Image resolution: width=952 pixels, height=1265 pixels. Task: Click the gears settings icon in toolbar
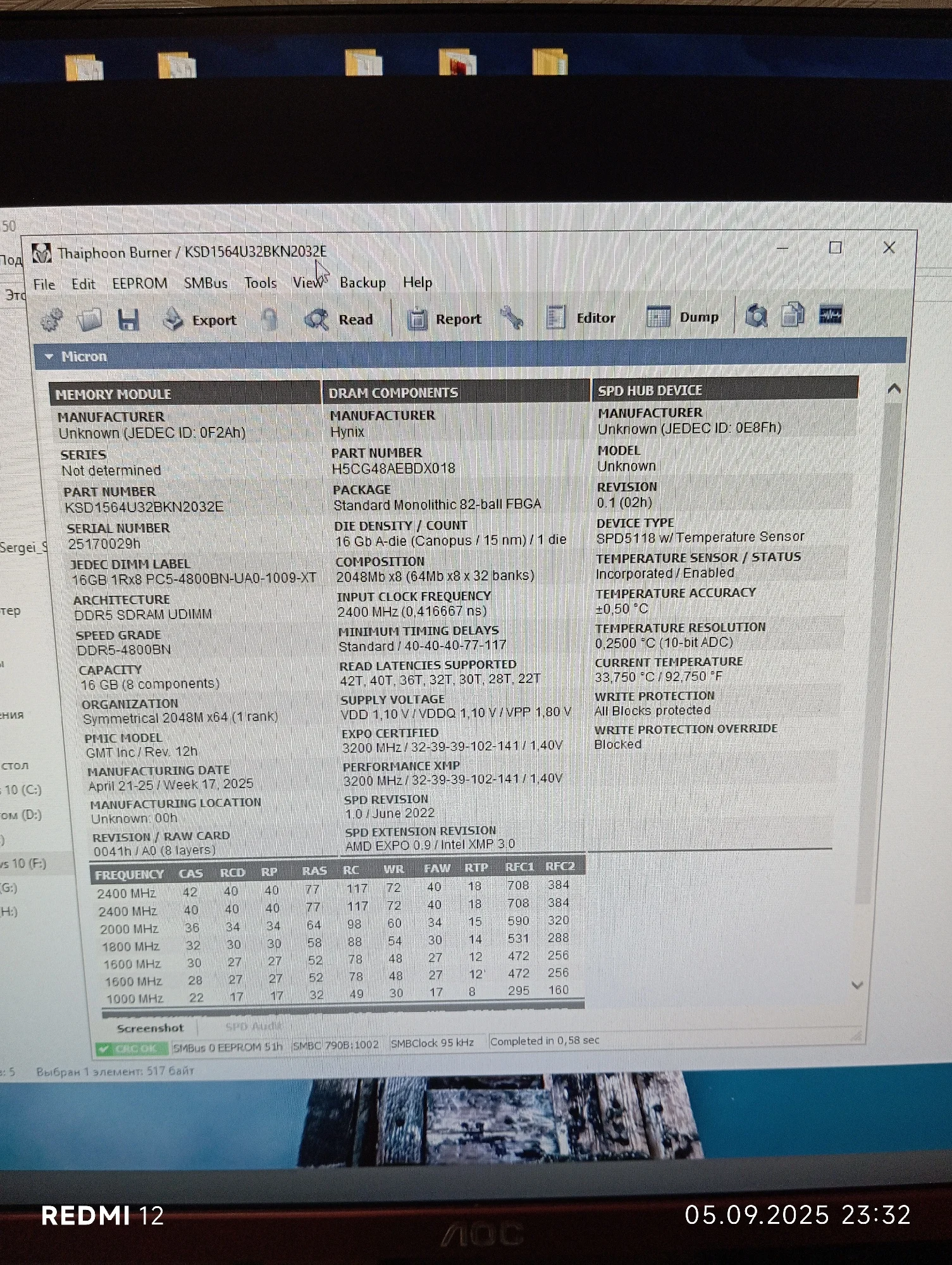coord(52,320)
